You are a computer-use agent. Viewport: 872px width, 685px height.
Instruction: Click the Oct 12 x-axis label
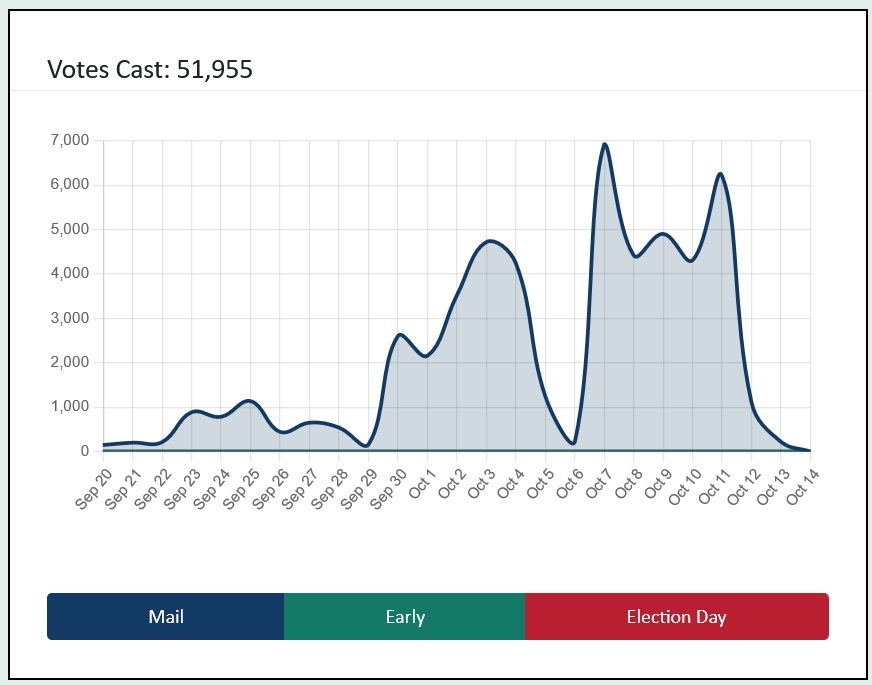pos(744,487)
